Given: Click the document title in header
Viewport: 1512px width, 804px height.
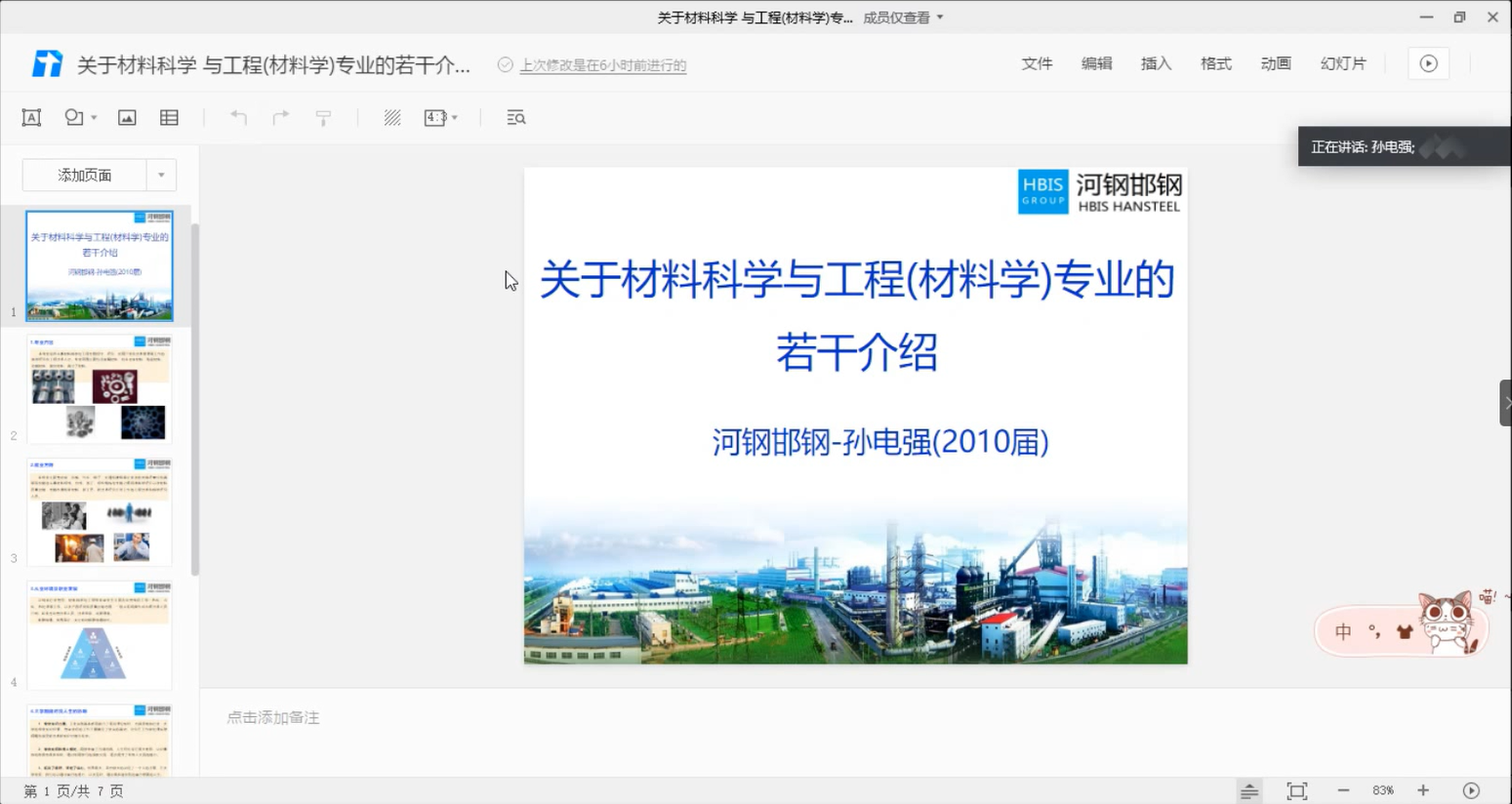Looking at the screenshot, I should (x=273, y=65).
